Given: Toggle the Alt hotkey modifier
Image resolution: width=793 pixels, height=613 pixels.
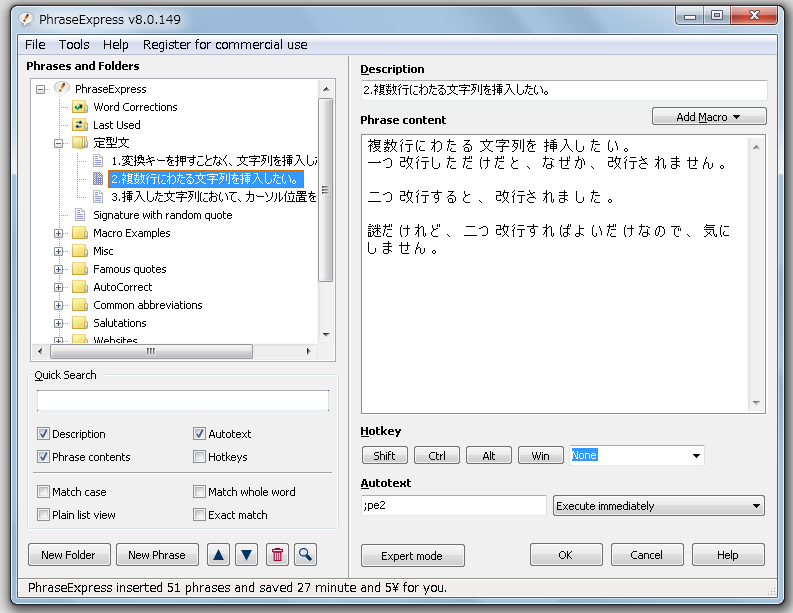Looking at the screenshot, I should 489,455.
